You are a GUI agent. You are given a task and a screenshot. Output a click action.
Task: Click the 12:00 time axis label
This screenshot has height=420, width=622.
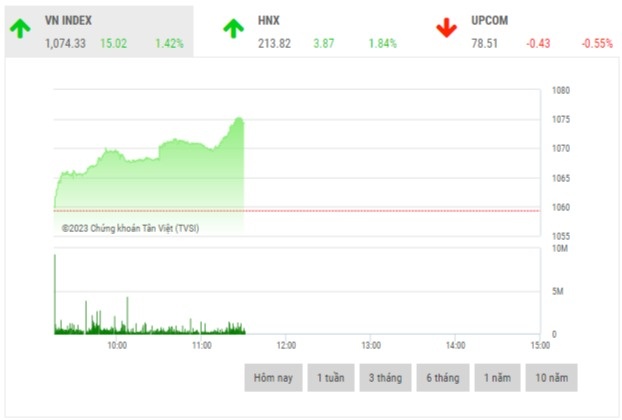point(285,345)
